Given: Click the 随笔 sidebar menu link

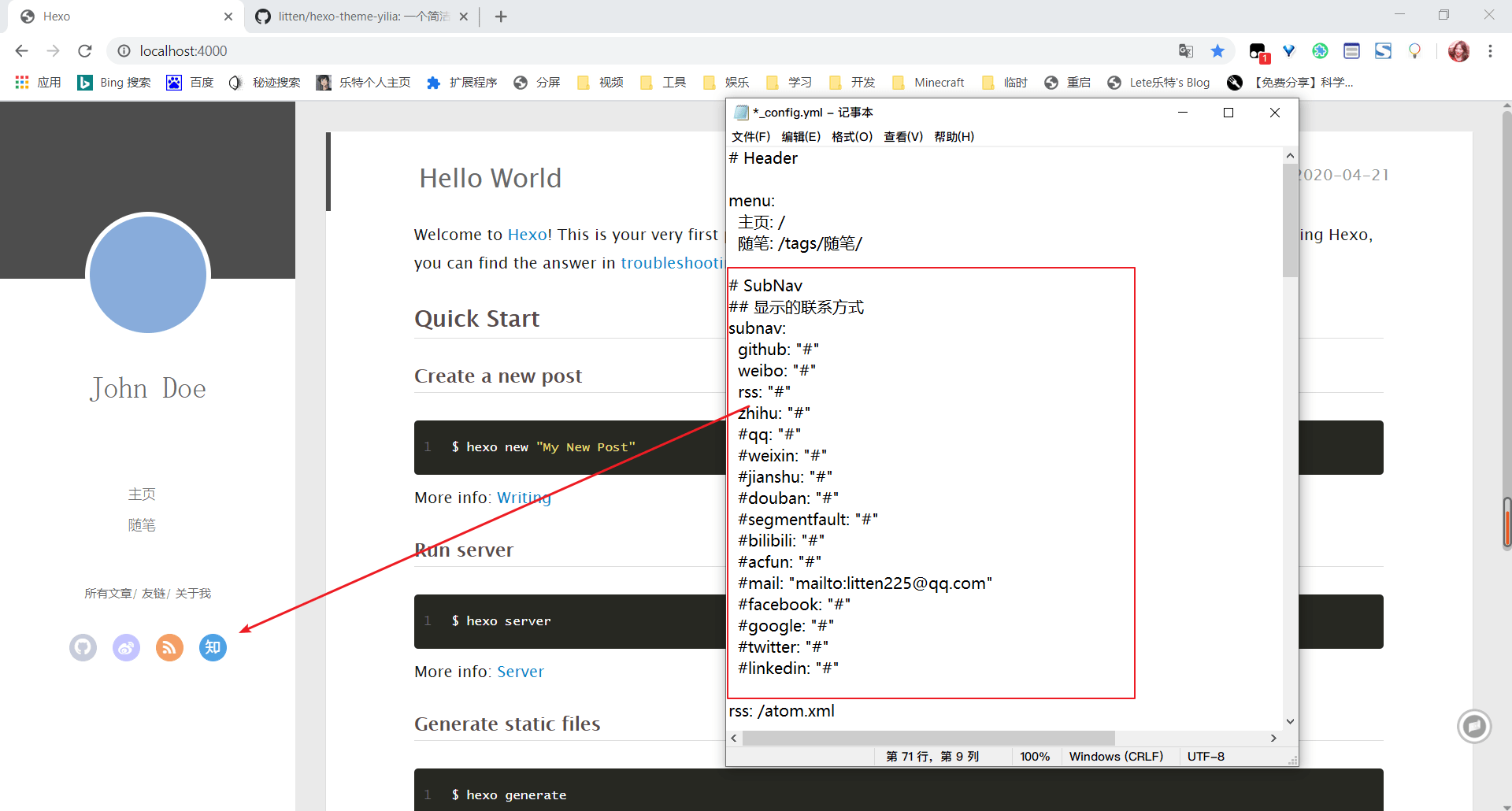Looking at the screenshot, I should pos(142,525).
